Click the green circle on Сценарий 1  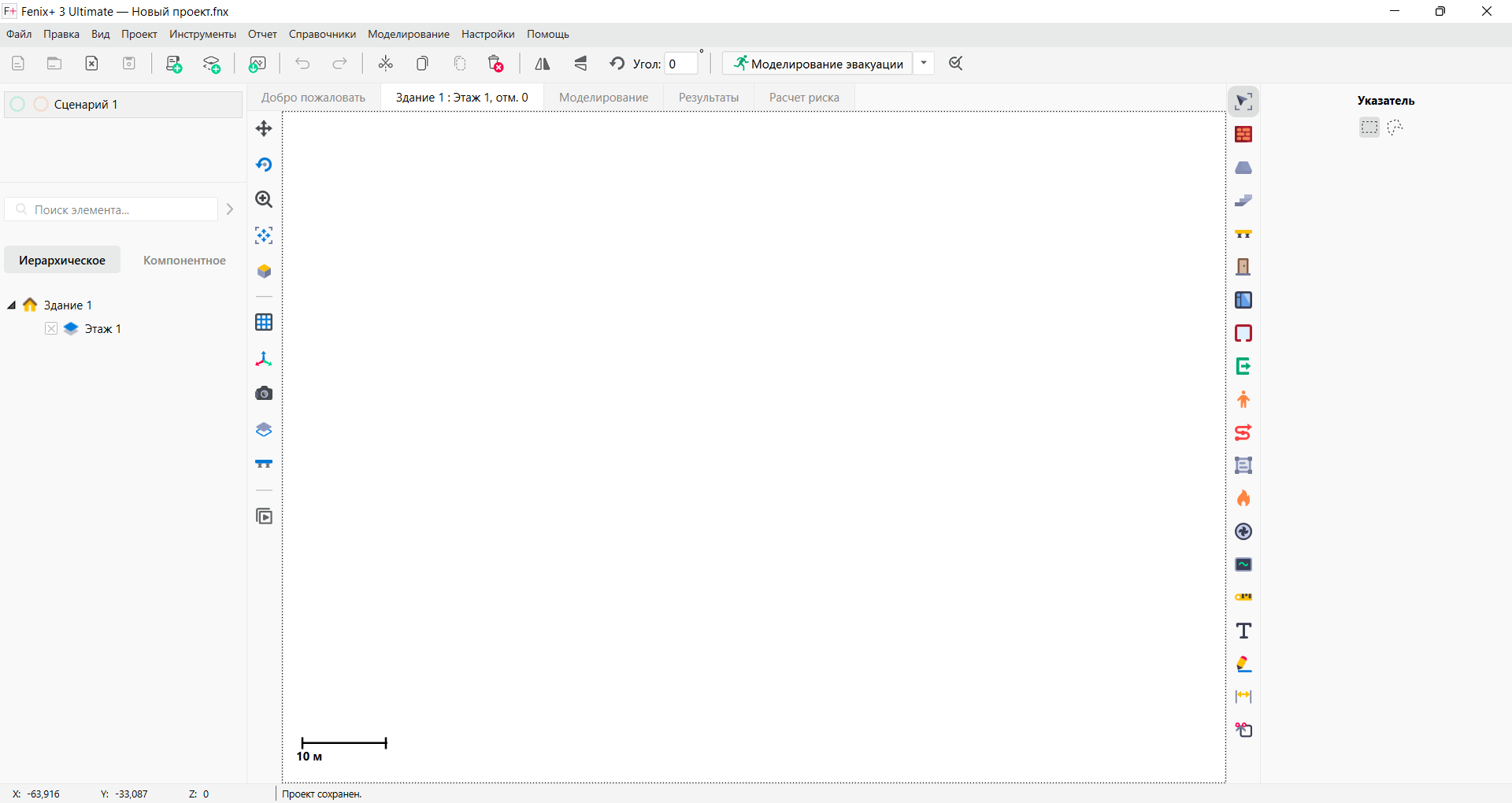(x=18, y=105)
